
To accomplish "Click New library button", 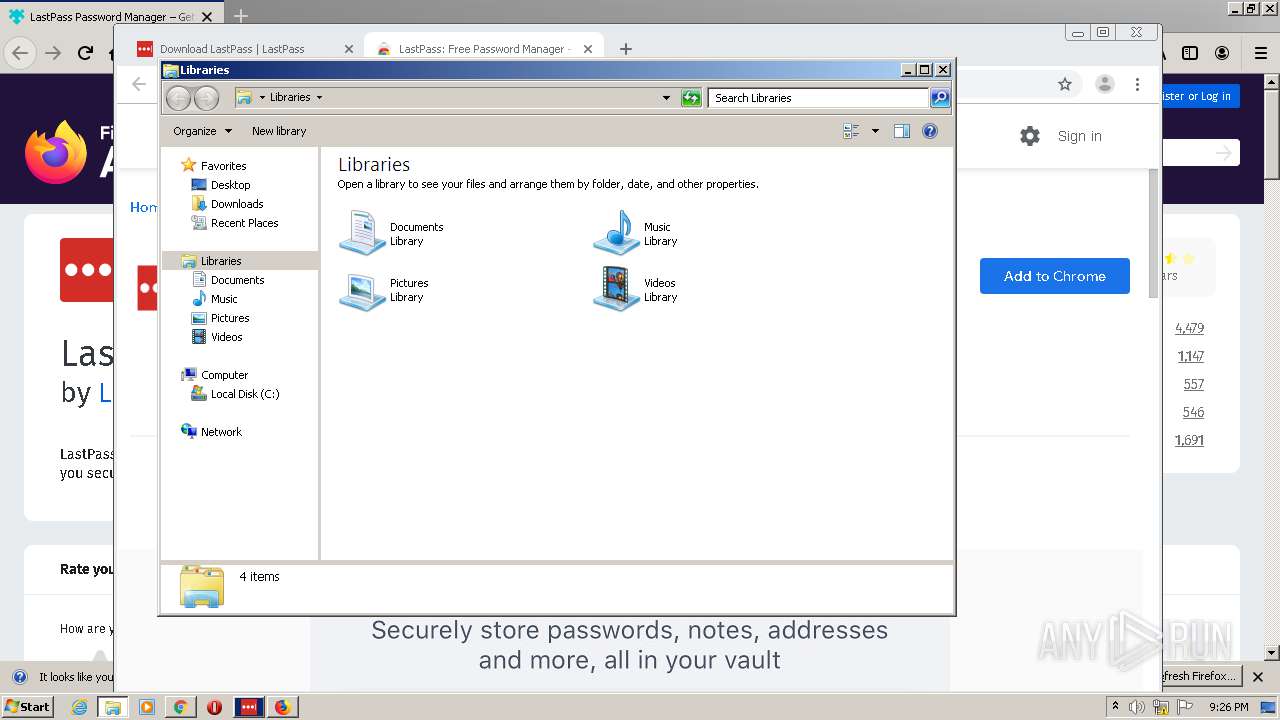I will click(279, 131).
